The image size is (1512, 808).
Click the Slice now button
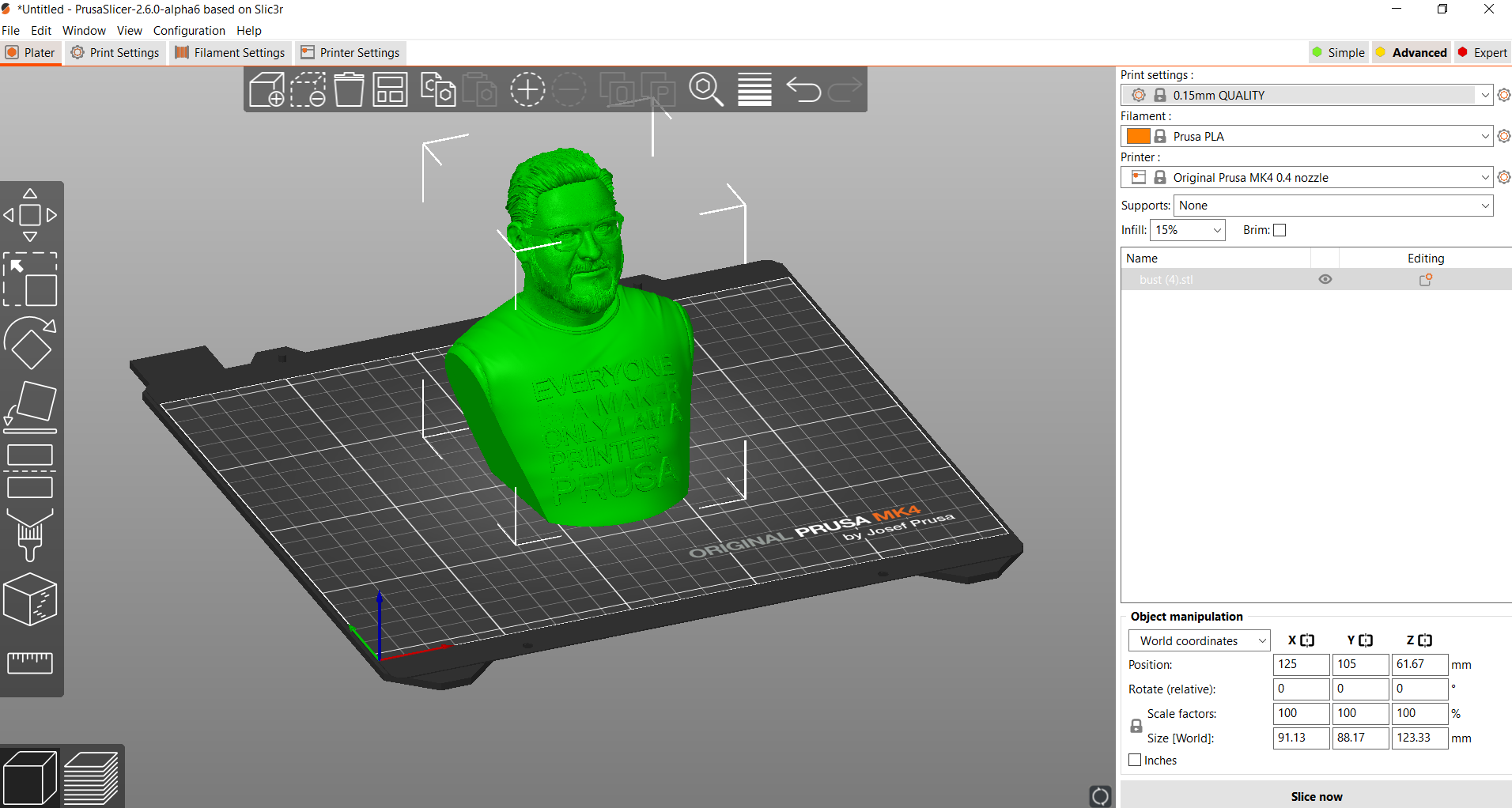[1316, 796]
